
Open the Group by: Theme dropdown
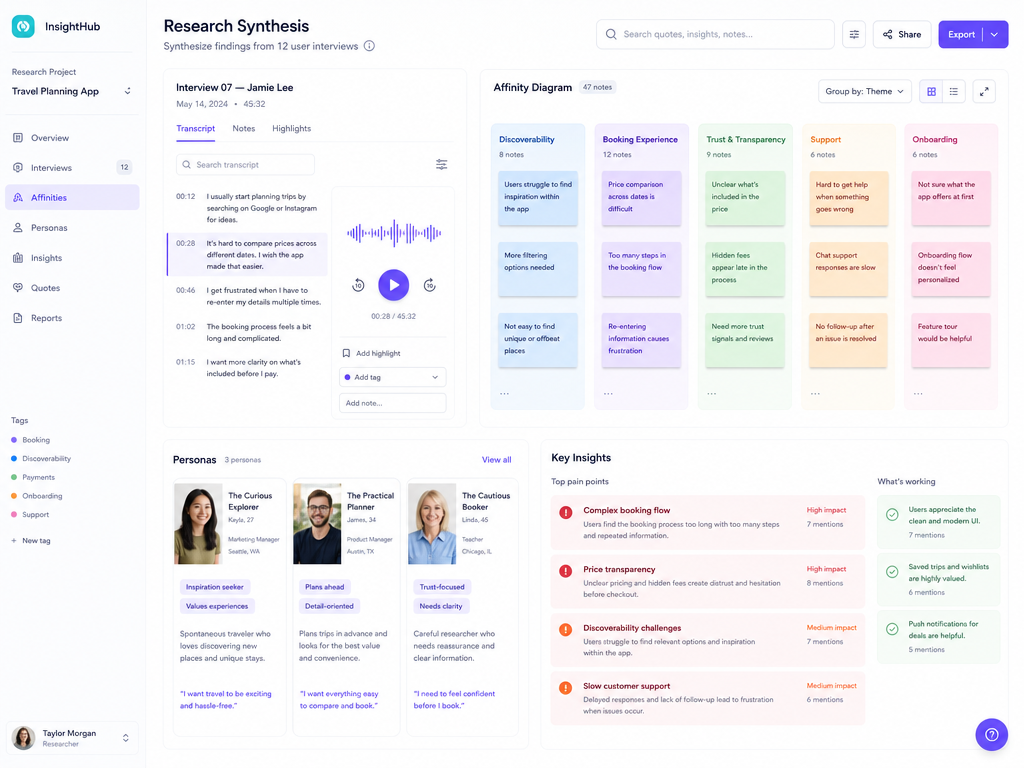click(x=864, y=91)
